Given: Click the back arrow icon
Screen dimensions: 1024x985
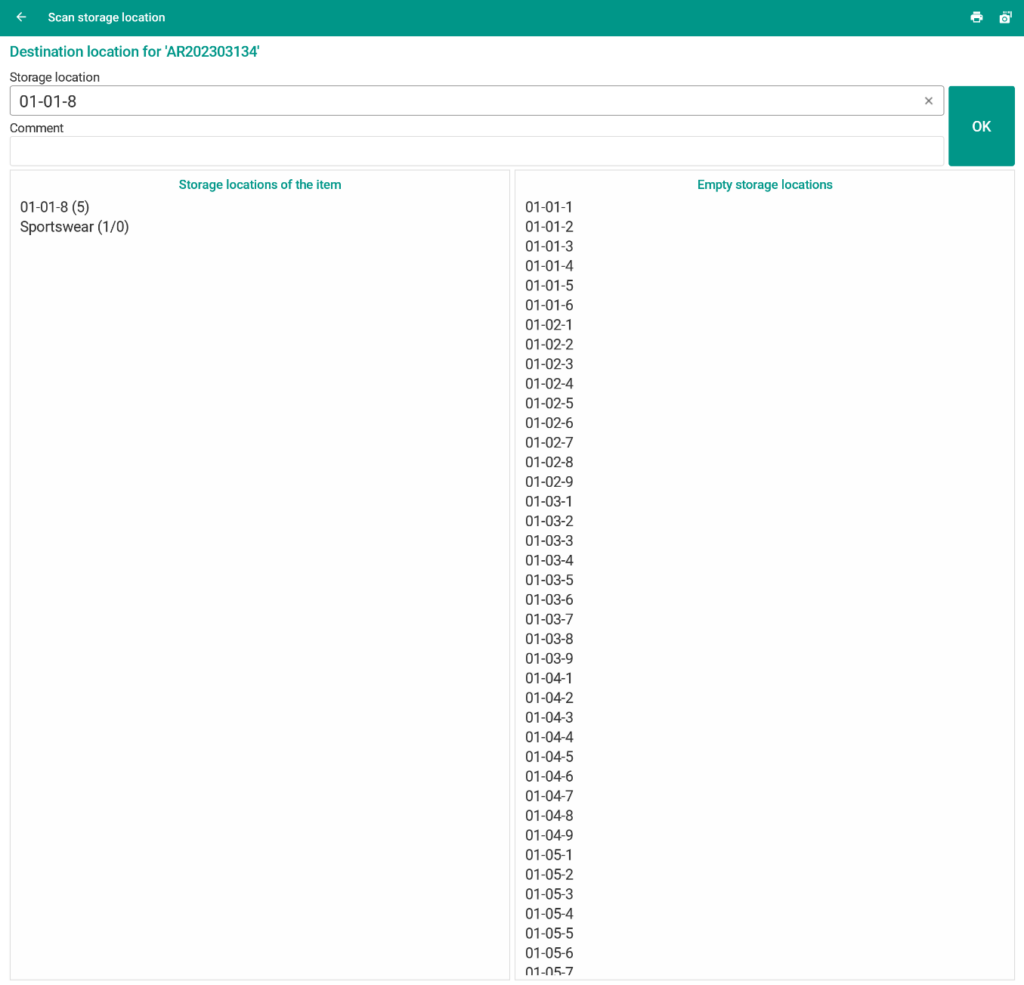Looking at the screenshot, I should coord(21,17).
